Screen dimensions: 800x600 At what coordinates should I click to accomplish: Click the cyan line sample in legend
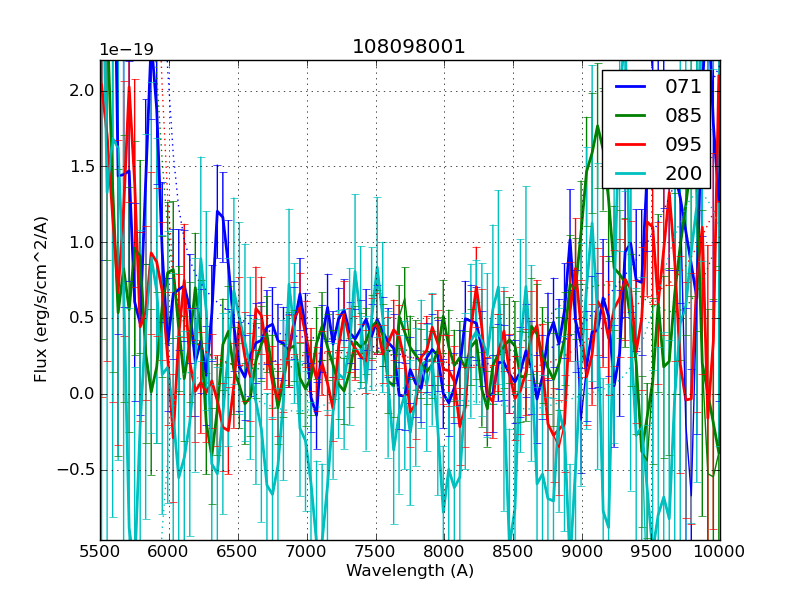(631, 174)
